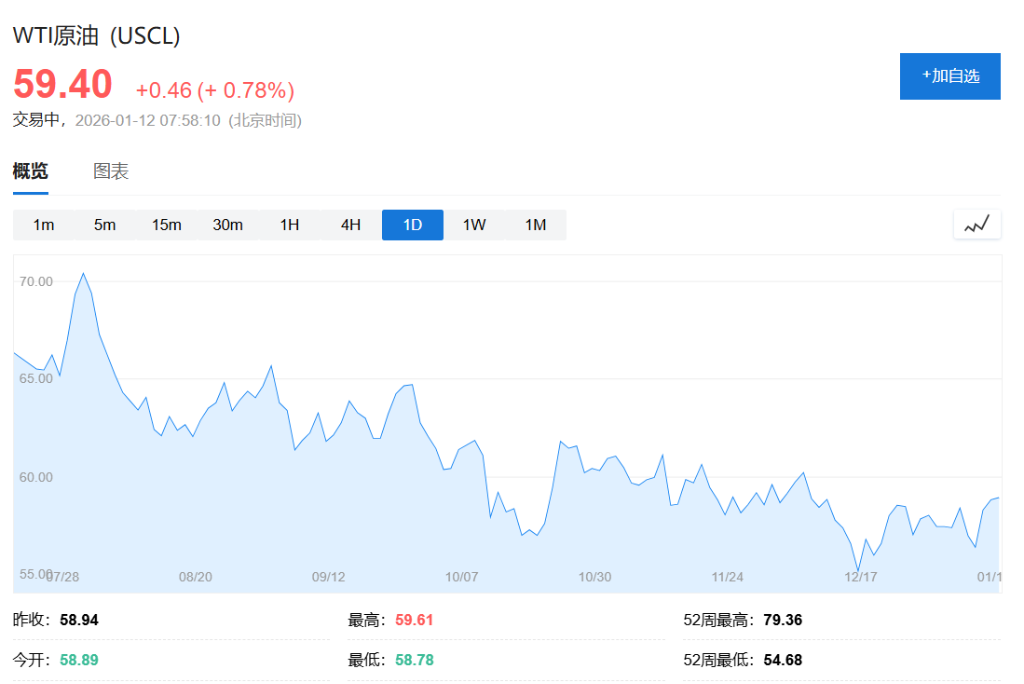This screenshot has width=1024, height=684.
Task: Click the WTI原油 (USCL) title
Action: pos(97,35)
